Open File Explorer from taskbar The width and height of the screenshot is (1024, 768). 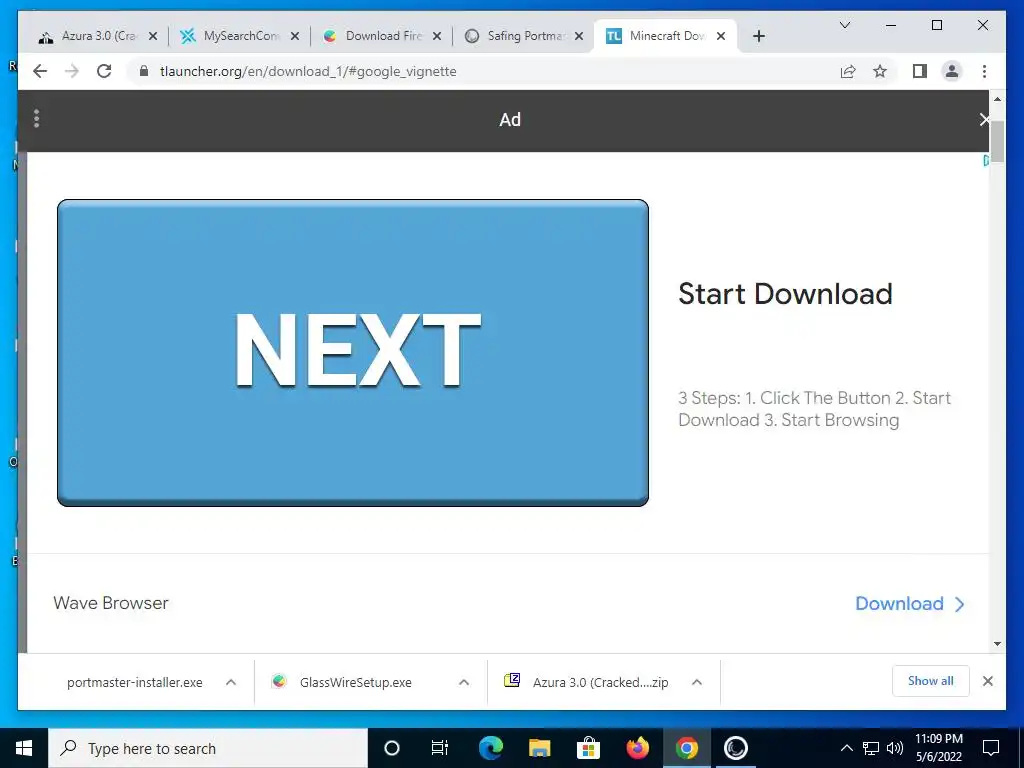tap(539, 748)
